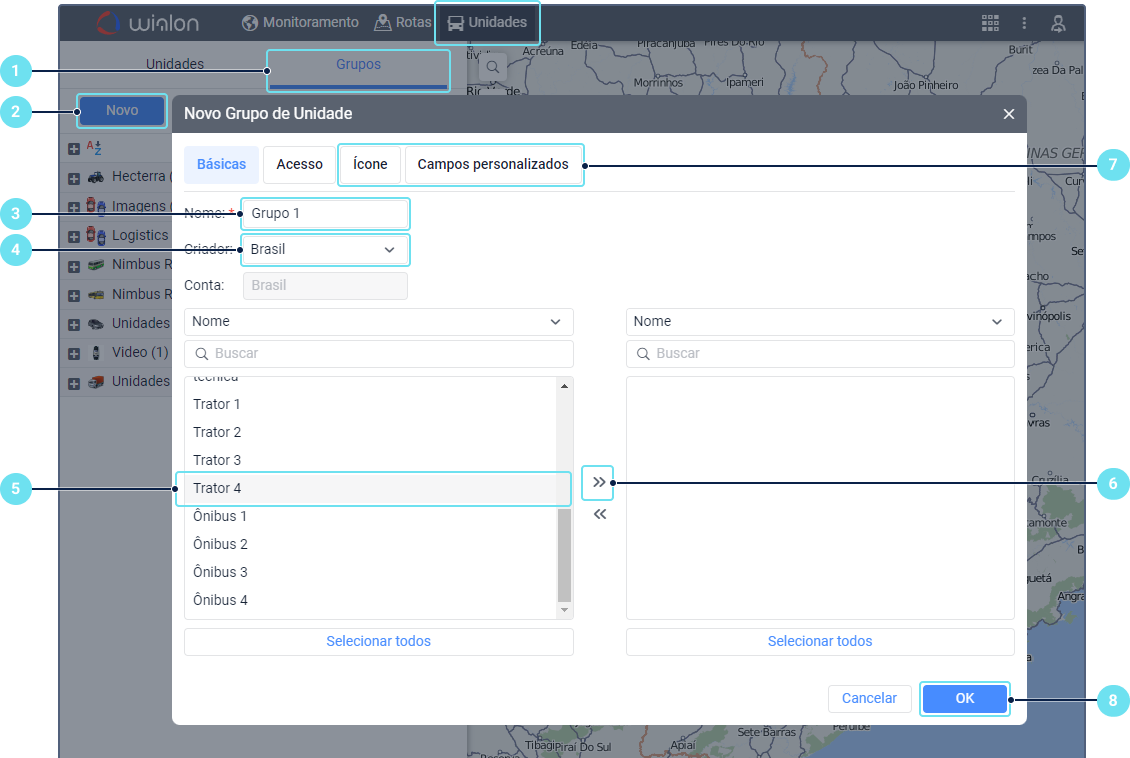
Task: Click the Nome field containing Grupo 1
Action: point(324,214)
